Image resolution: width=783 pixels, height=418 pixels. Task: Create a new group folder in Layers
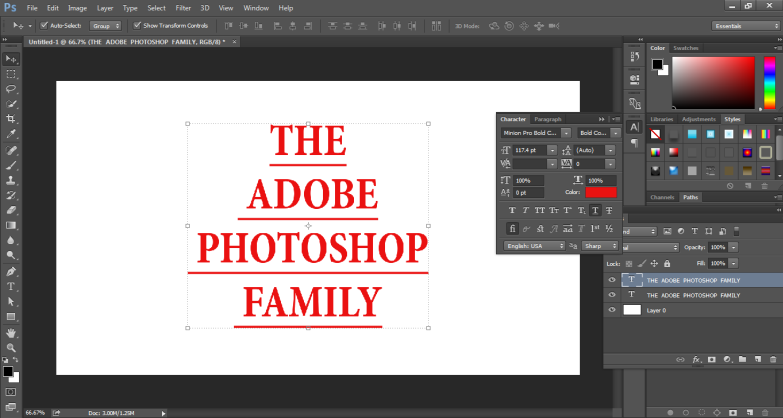[743, 359]
